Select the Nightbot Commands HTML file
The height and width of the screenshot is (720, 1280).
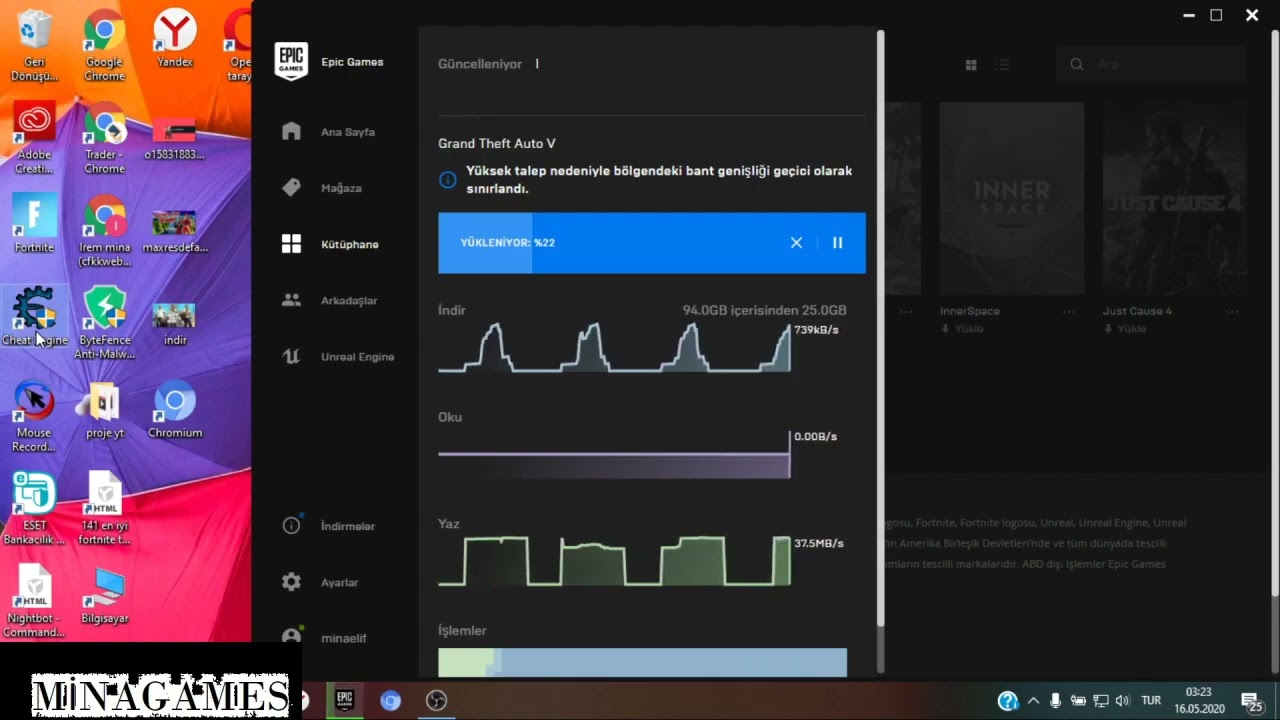(x=35, y=601)
